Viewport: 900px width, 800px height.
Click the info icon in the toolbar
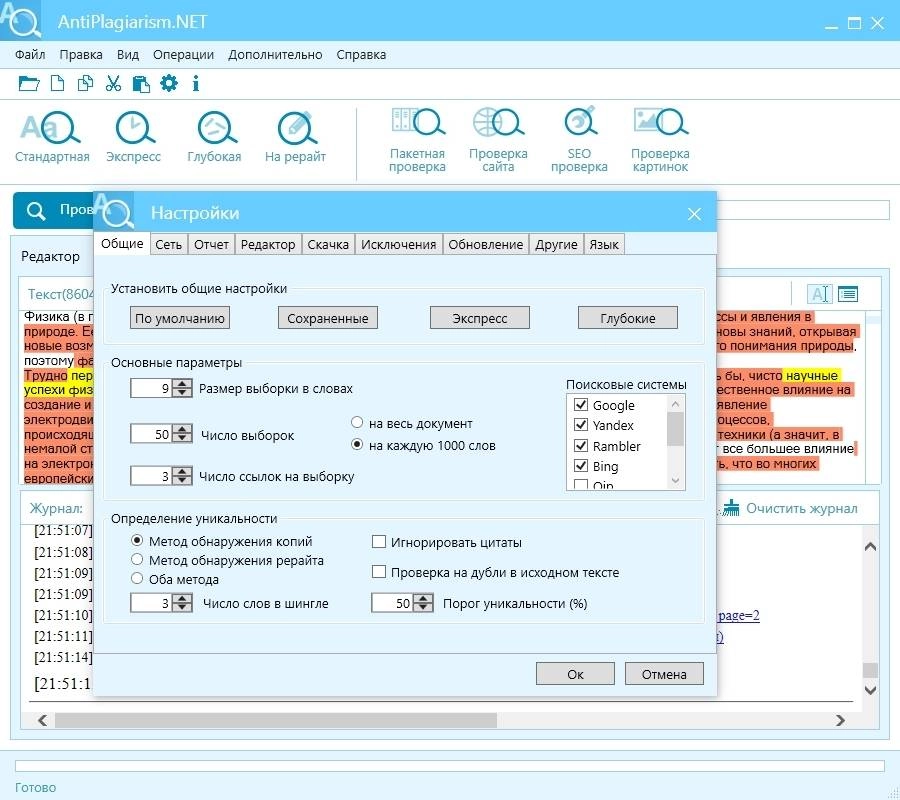196,84
